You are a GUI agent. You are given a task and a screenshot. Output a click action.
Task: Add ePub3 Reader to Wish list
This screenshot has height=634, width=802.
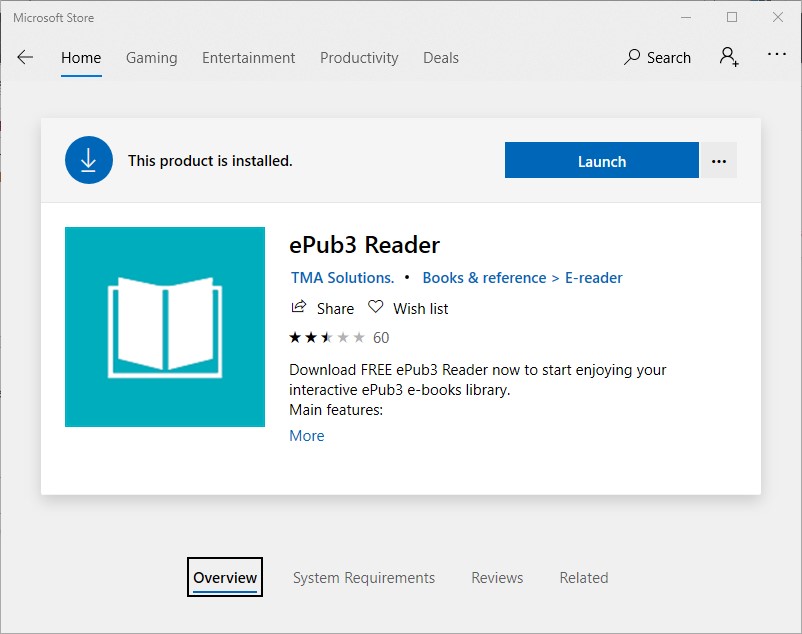click(408, 308)
